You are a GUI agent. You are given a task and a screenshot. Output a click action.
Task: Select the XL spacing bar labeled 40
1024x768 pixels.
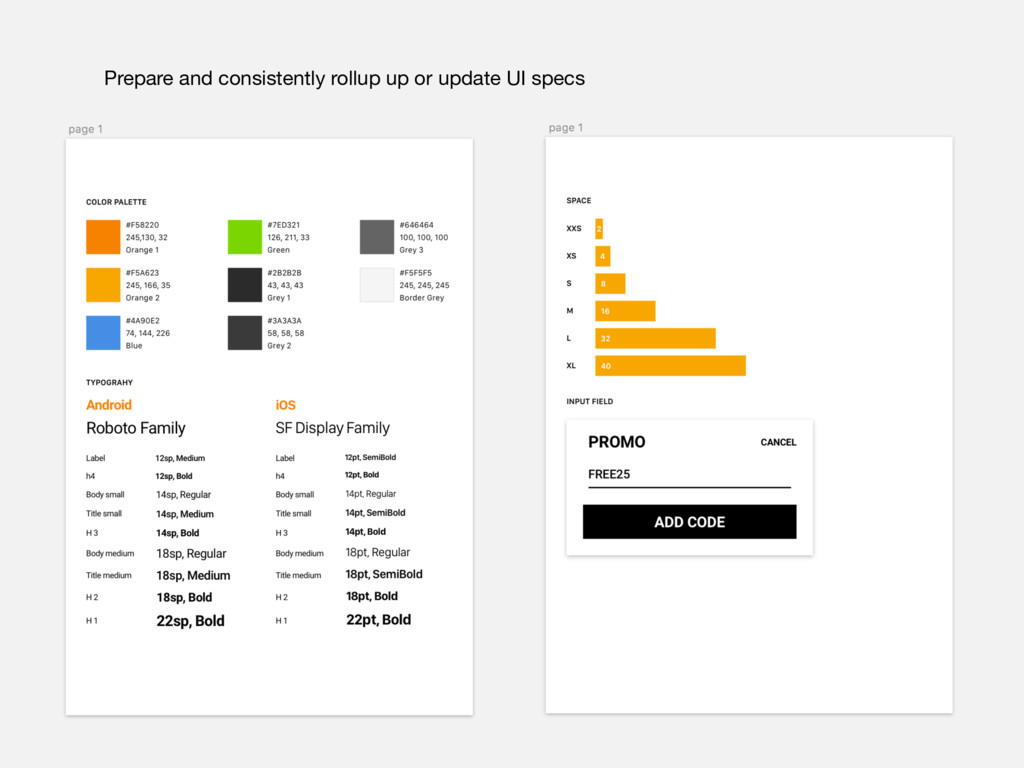670,366
